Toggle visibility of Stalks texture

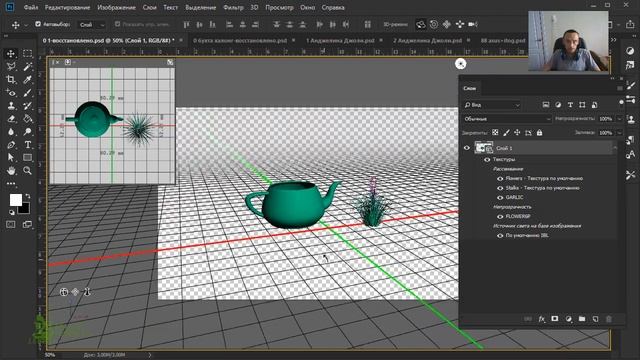click(500, 188)
